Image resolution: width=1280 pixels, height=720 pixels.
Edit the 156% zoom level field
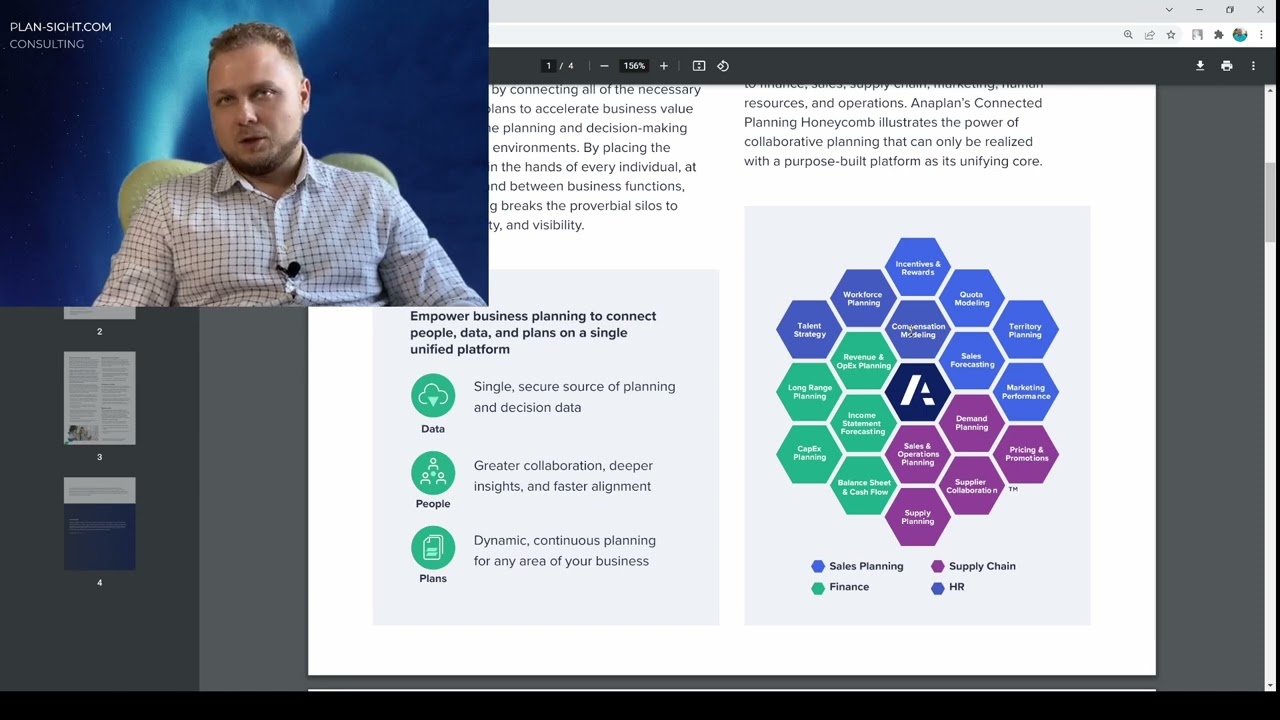[x=634, y=66]
